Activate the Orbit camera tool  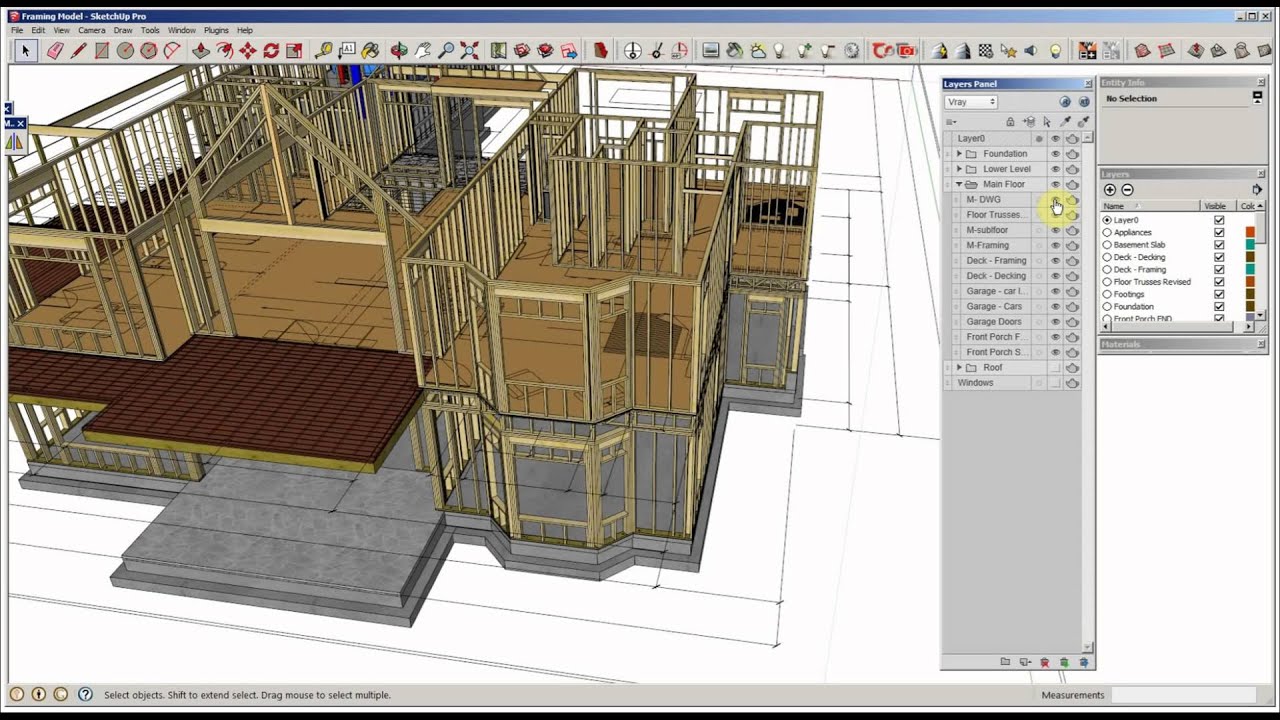pyautogui.click(x=399, y=51)
